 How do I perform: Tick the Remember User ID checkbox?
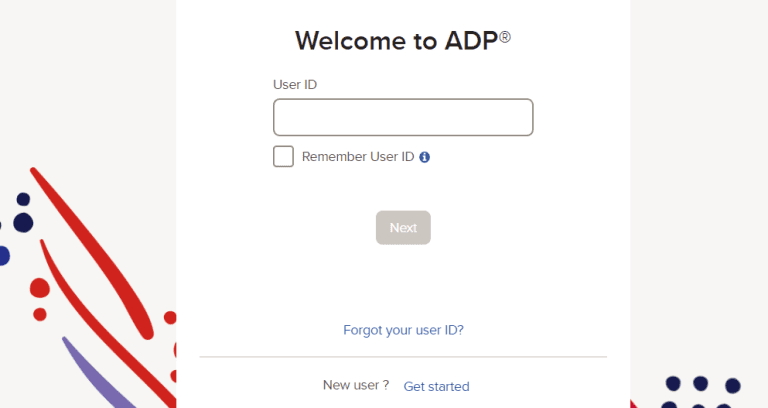(x=283, y=157)
